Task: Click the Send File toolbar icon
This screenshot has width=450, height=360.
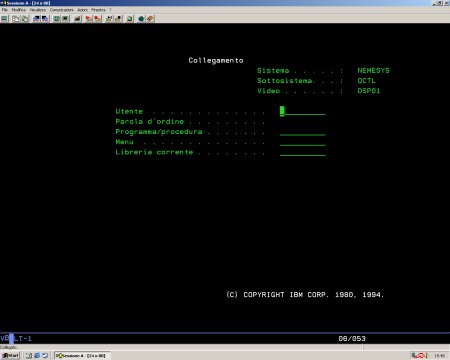Action: (36, 19)
